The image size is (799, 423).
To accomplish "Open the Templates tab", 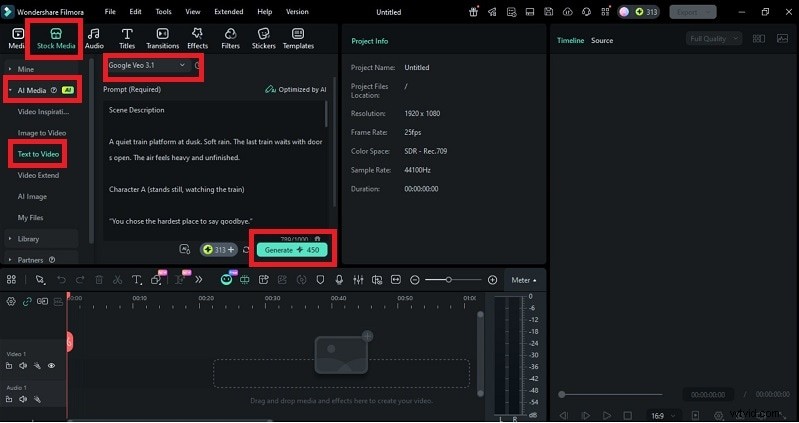I will (x=298, y=39).
